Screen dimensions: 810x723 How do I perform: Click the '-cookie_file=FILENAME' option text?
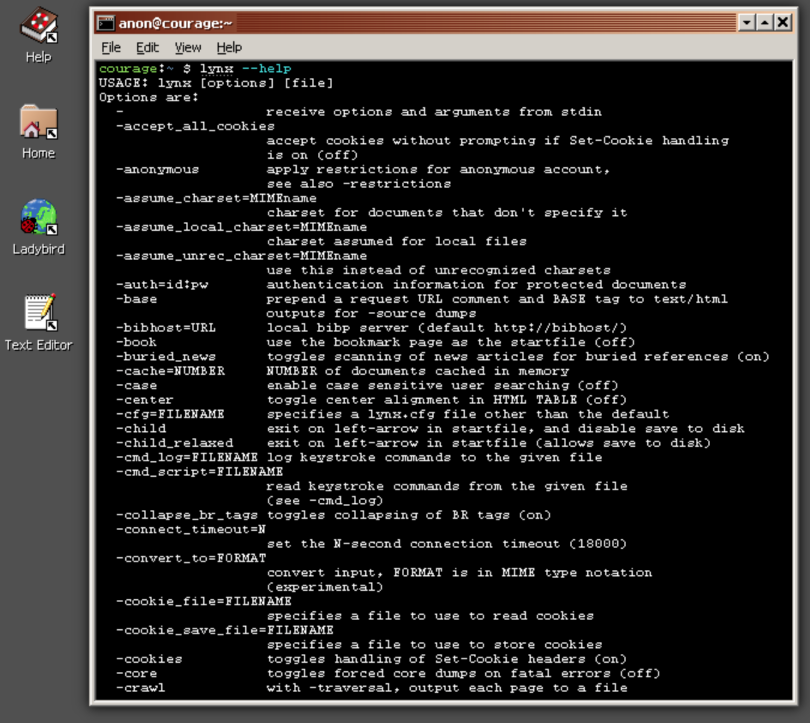tap(204, 601)
